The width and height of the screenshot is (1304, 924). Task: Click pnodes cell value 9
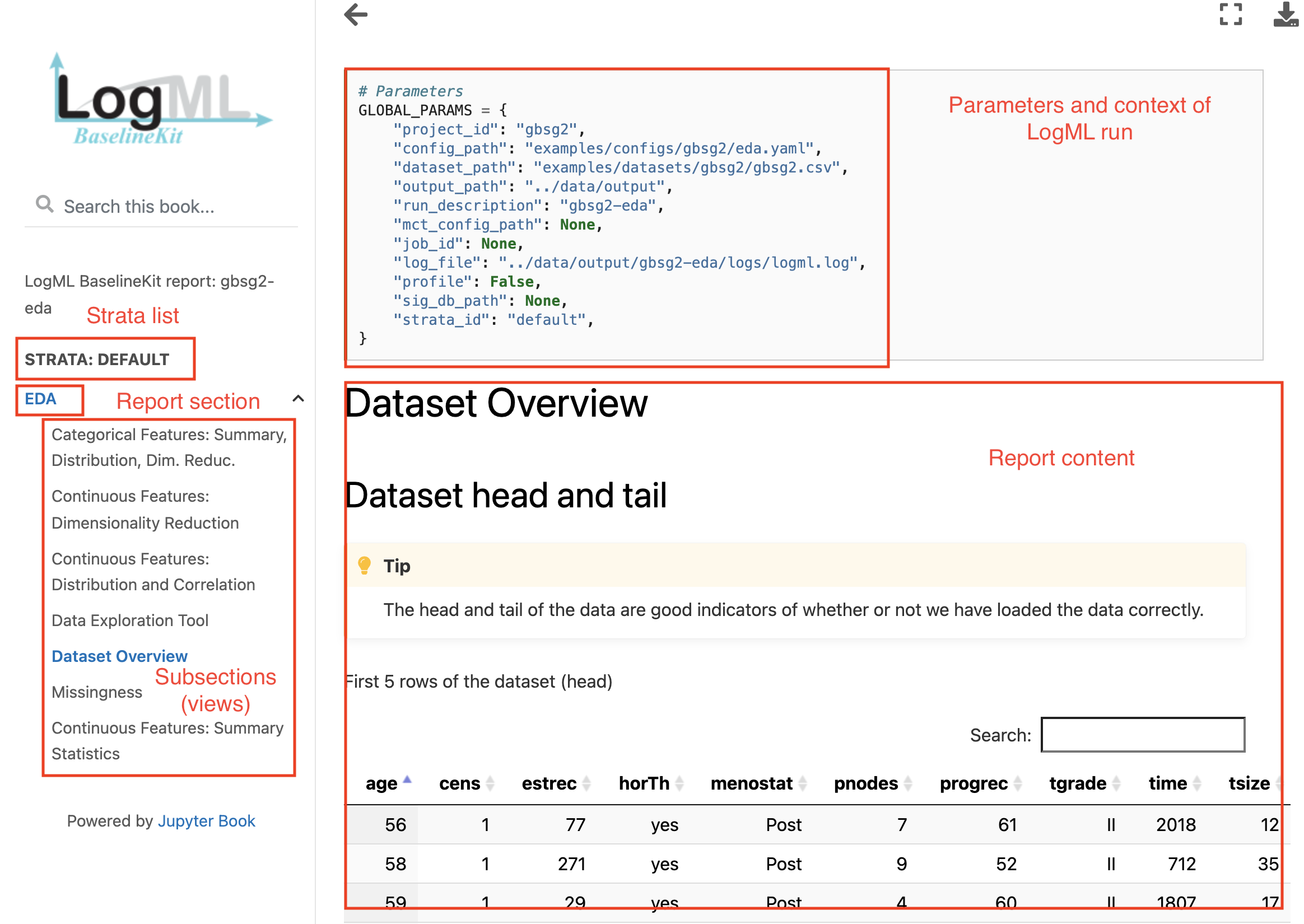tap(902, 864)
